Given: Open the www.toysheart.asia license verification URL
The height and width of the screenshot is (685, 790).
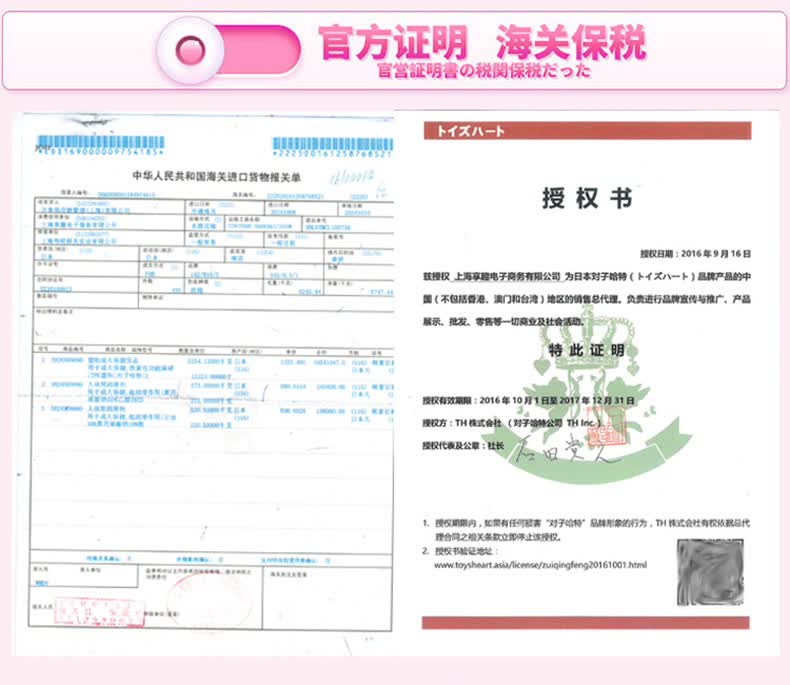Looking at the screenshot, I should (x=540, y=565).
